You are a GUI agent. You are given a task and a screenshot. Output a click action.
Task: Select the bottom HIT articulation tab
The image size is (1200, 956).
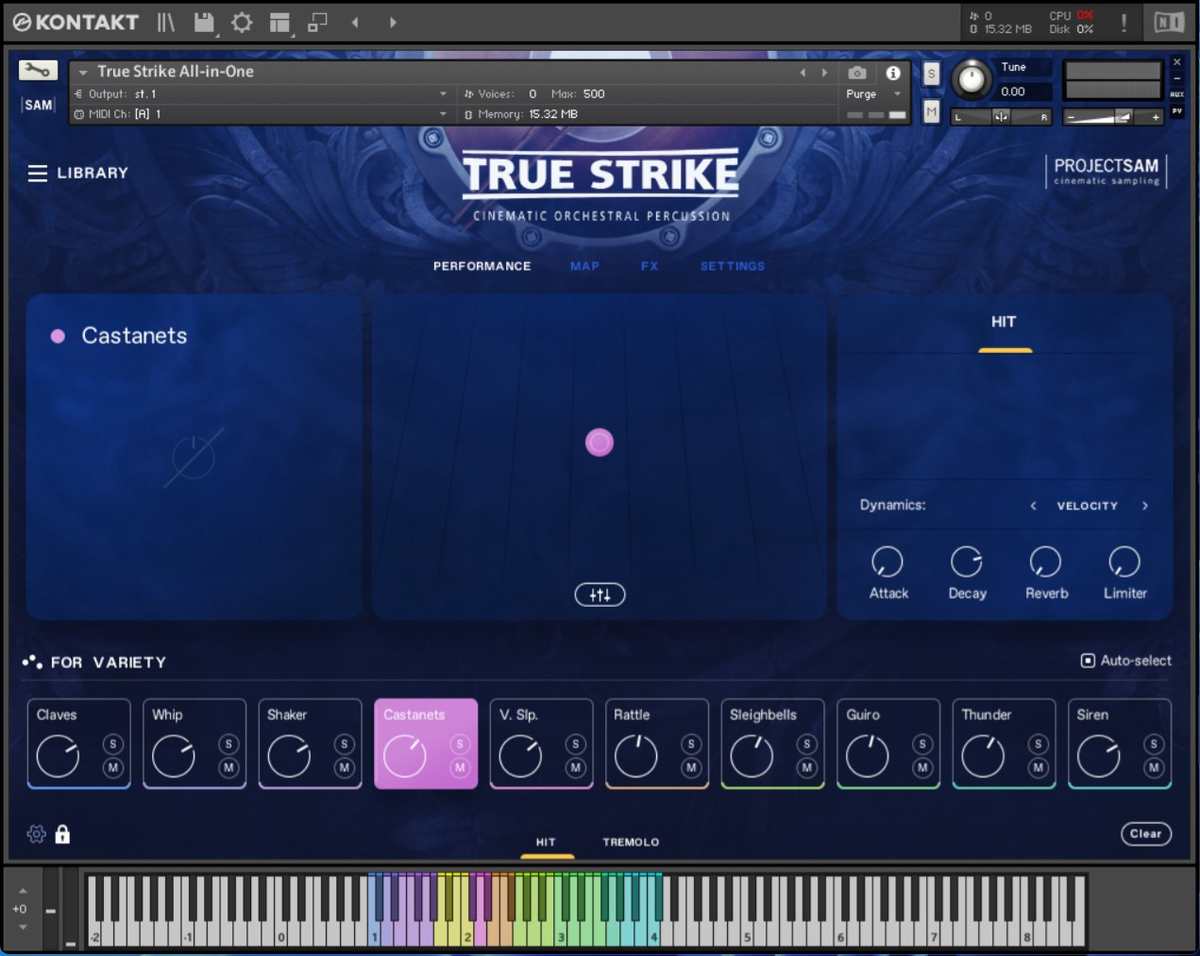click(546, 842)
